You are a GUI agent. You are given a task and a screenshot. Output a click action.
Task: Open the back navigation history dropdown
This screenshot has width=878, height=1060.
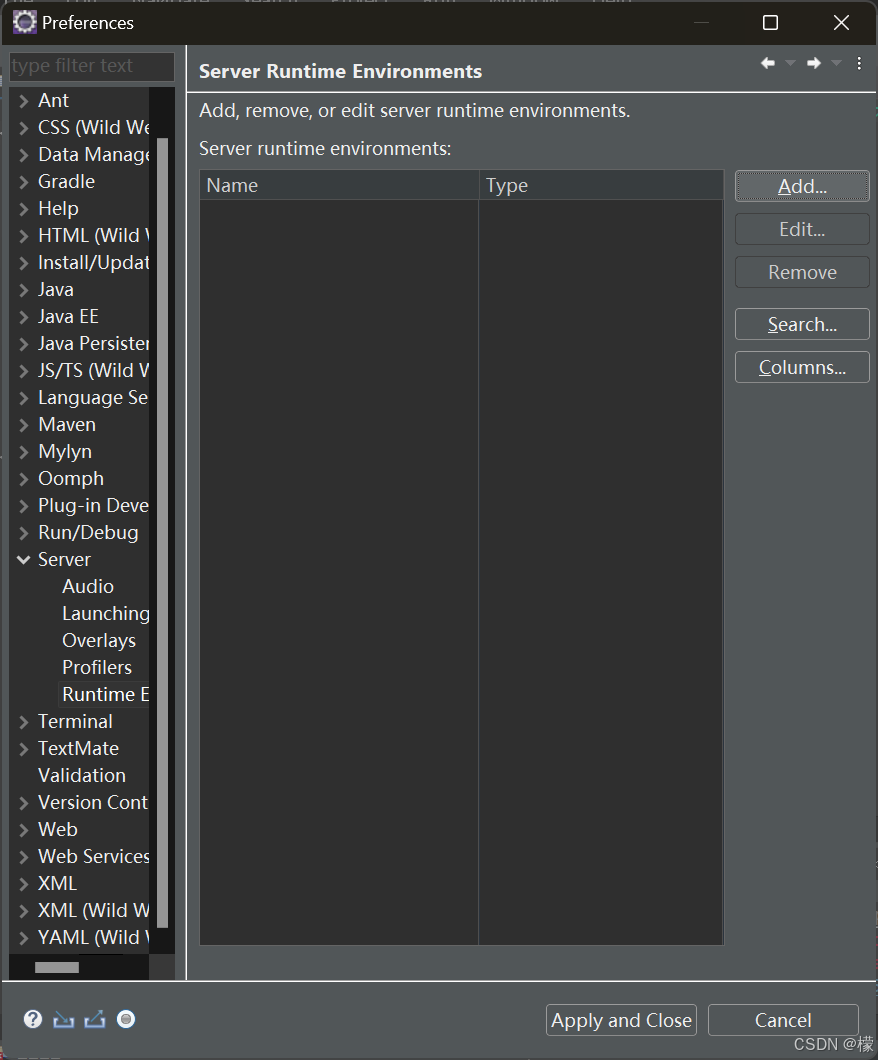[789, 62]
